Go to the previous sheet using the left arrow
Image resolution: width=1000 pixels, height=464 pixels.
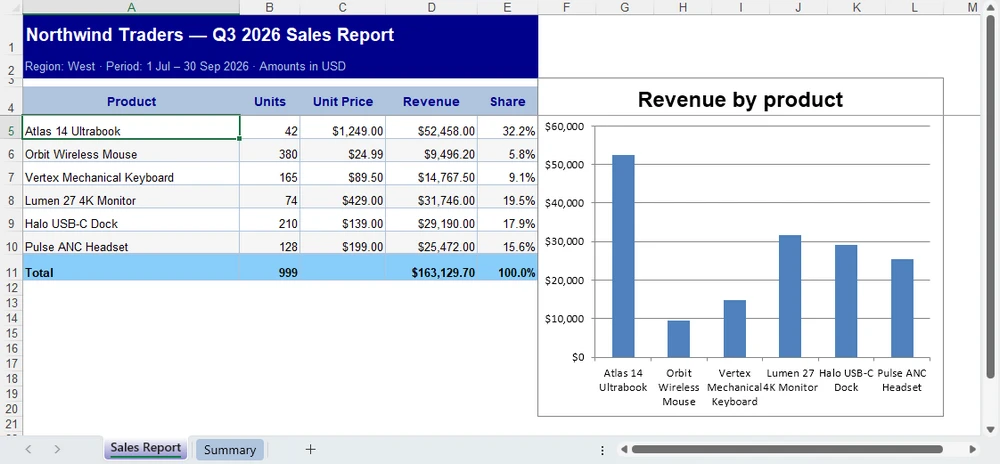(x=28, y=449)
